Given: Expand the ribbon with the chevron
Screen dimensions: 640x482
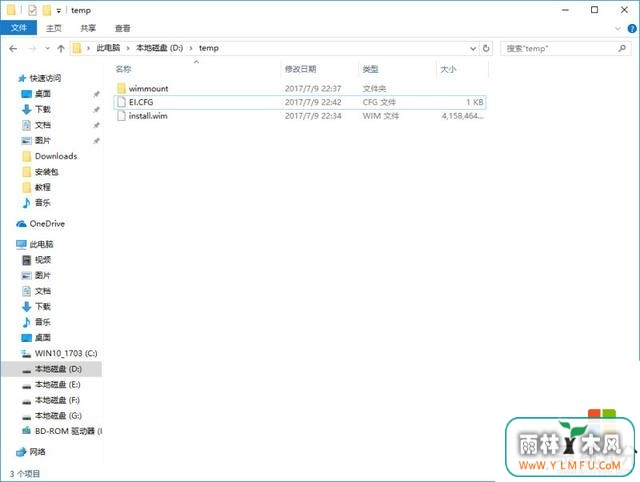Looking at the screenshot, I should tap(618, 29).
